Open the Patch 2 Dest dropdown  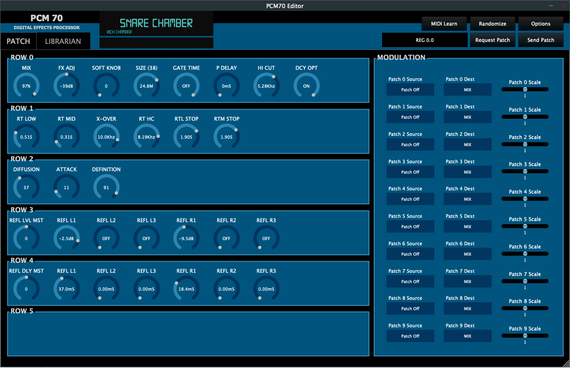[x=467, y=144]
